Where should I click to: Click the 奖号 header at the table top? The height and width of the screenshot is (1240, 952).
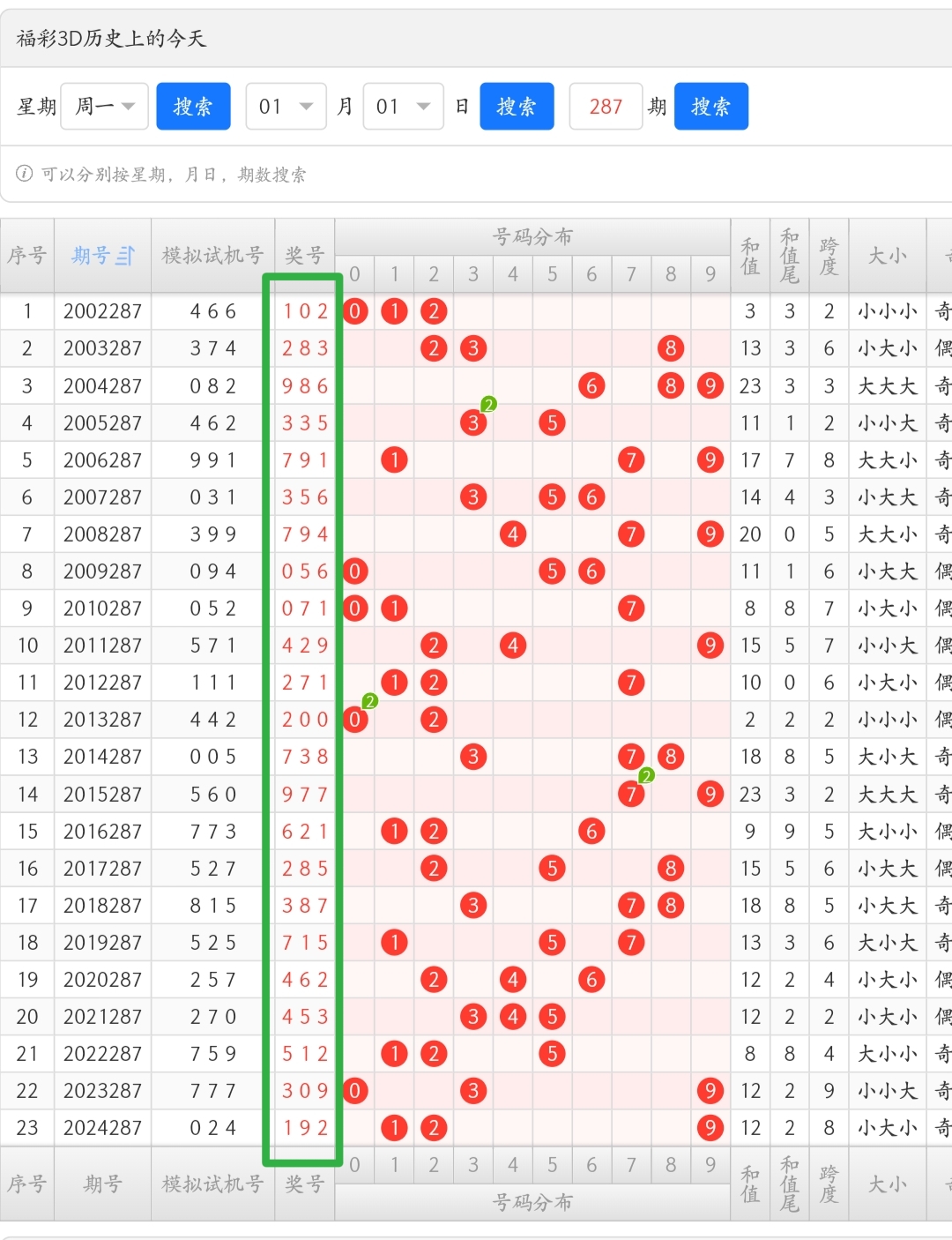[305, 256]
